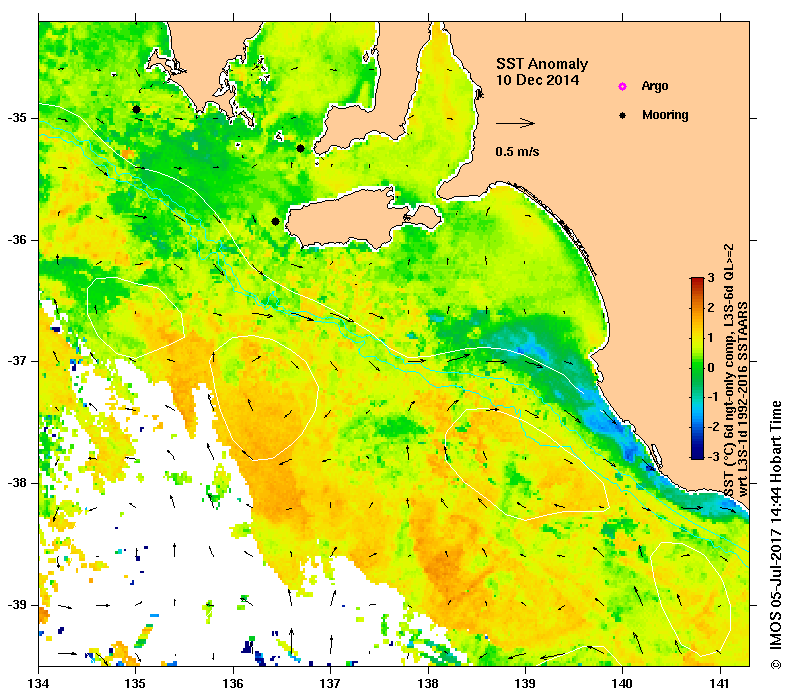Select the mooring dot near 135°E, 35°S
Screen dimensions: 791x700
coord(136,109)
